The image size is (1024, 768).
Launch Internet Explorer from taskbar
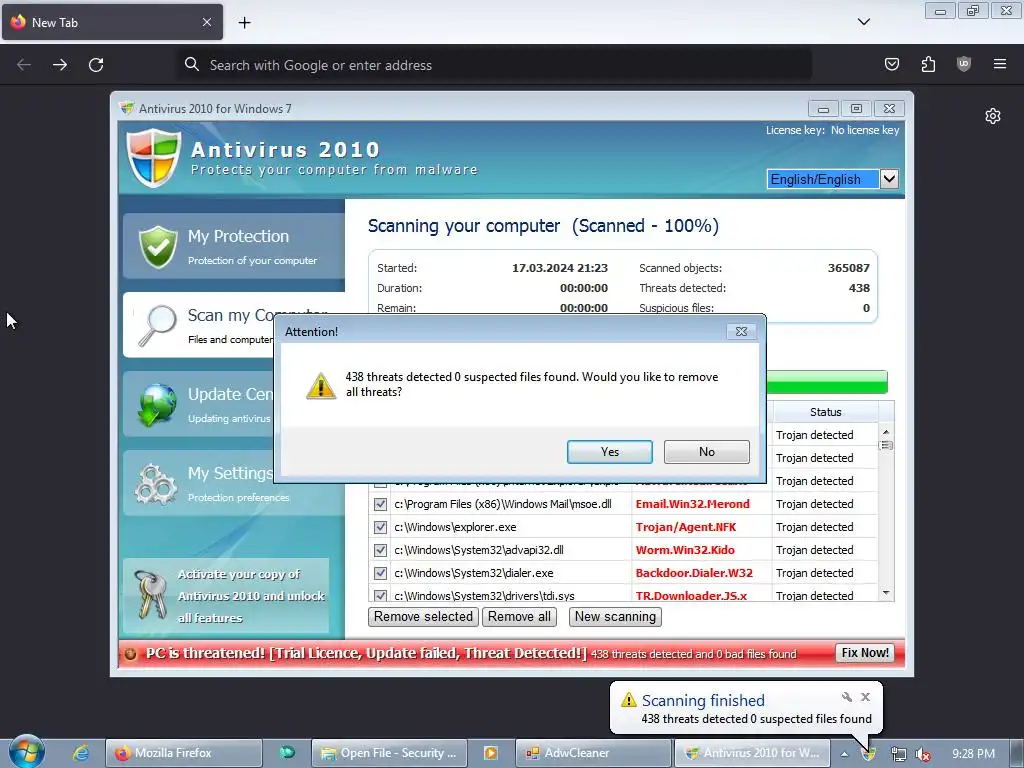tap(80, 753)
